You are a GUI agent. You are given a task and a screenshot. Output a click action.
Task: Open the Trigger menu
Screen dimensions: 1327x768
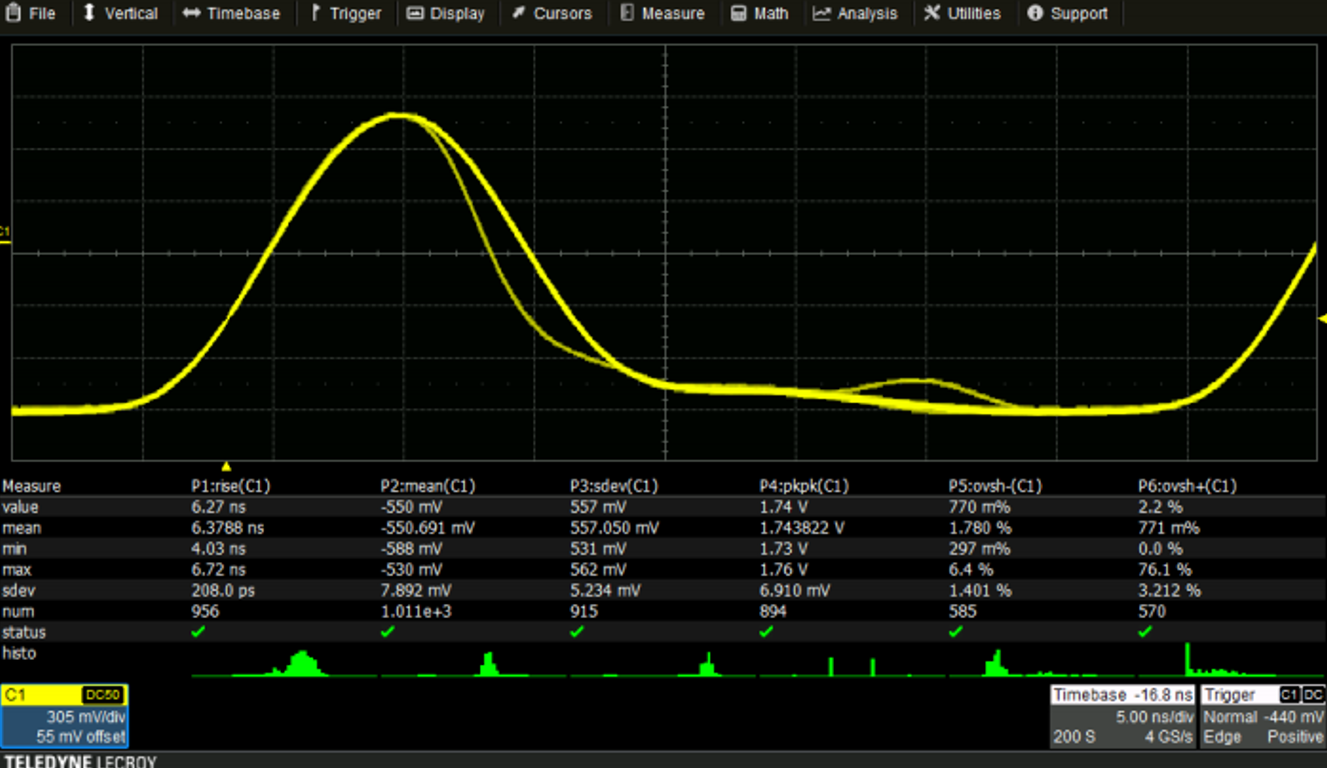click(345, 14)
